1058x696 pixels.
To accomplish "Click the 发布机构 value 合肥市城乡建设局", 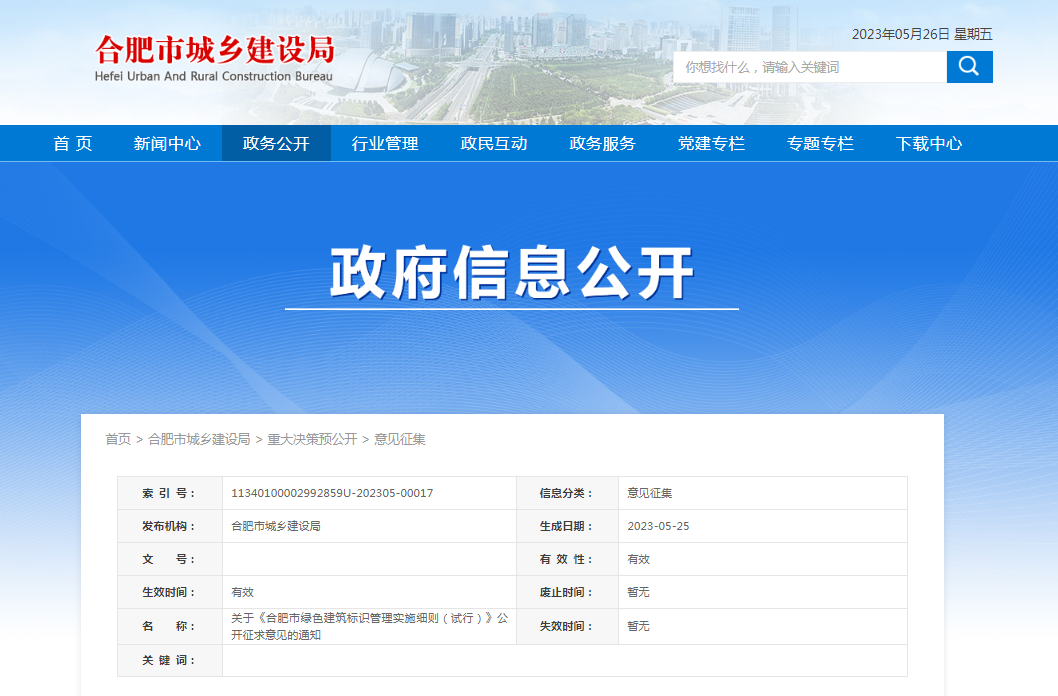I will pos(276,526).
